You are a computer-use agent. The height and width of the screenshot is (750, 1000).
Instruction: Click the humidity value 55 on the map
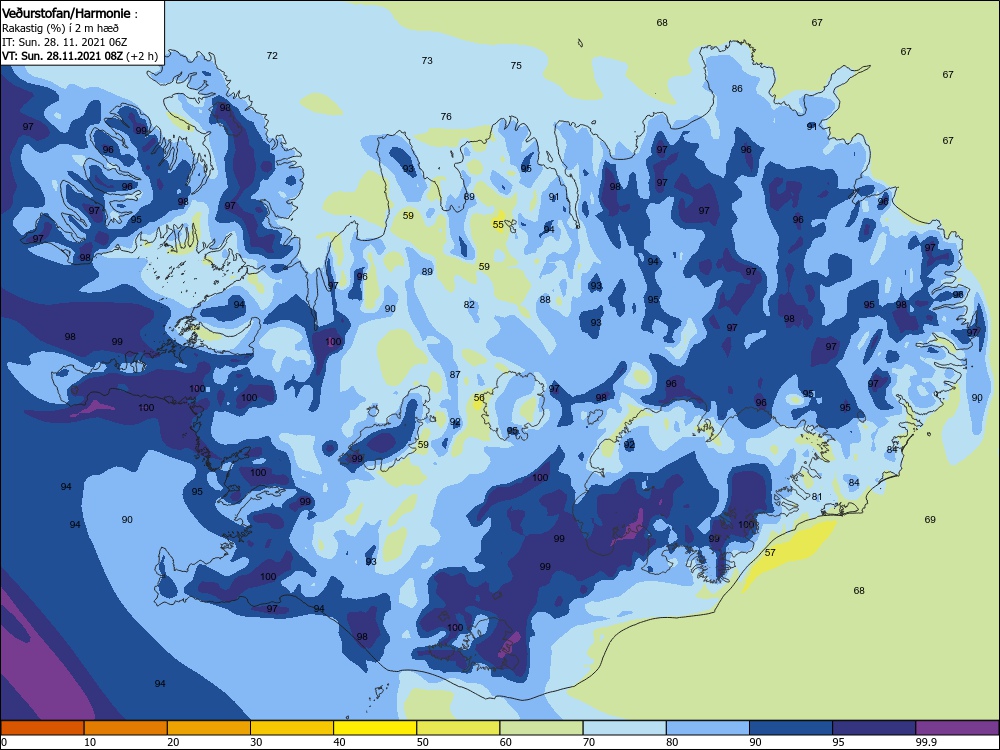498,224
